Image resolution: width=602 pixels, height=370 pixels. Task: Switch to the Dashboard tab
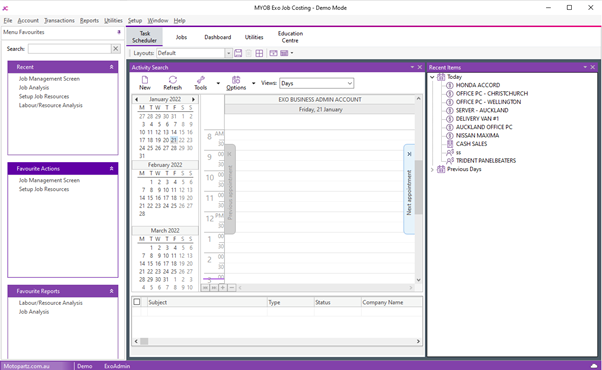[x=218, y=37]
